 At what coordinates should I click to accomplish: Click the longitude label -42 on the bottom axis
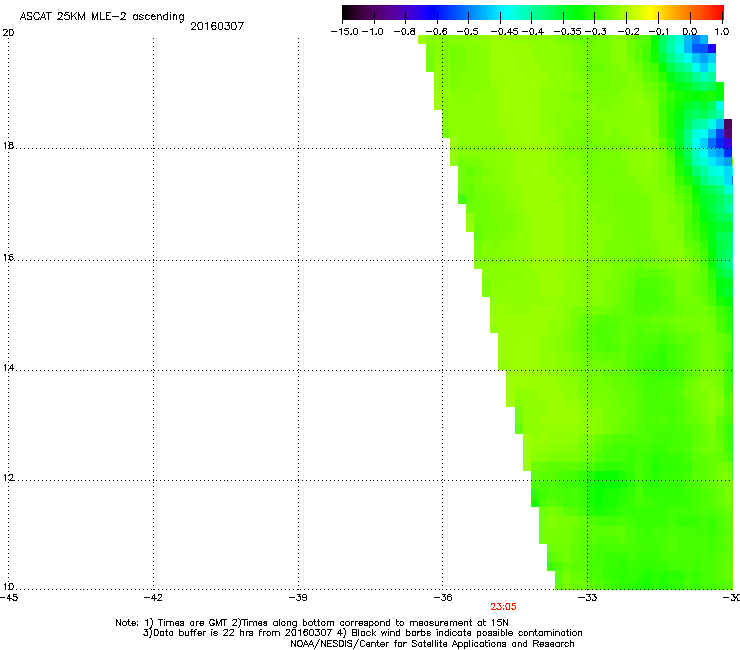tap(153, 598)
